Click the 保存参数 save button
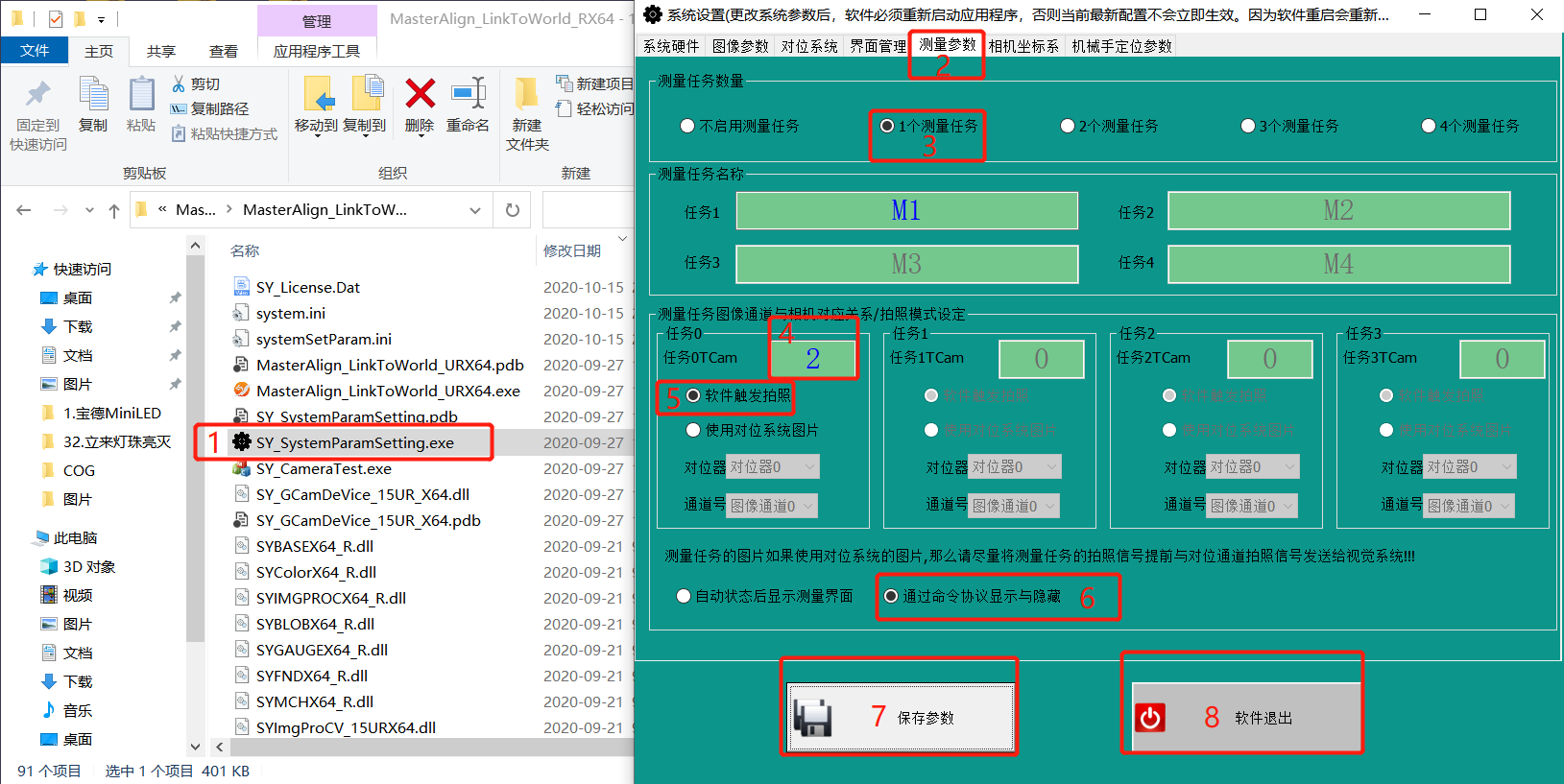This screenshot has width=1564, height=784. coord(900,718)
